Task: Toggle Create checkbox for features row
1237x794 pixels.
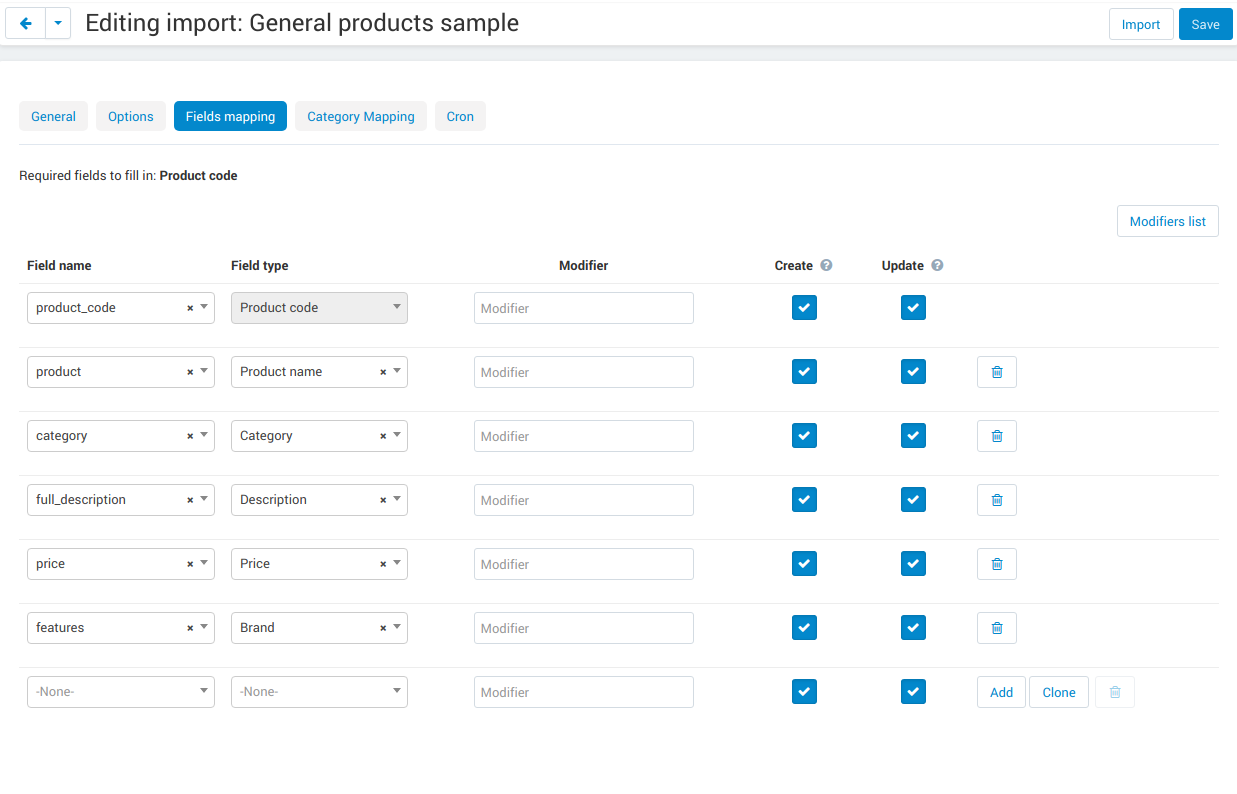Action: click(x=804, y=627)
